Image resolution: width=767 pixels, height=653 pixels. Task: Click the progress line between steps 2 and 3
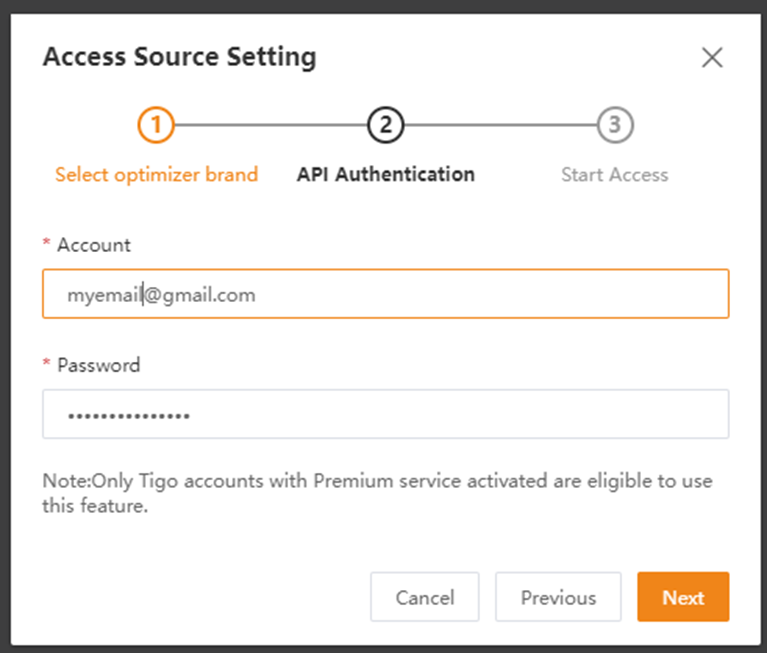tap(500, 125)
